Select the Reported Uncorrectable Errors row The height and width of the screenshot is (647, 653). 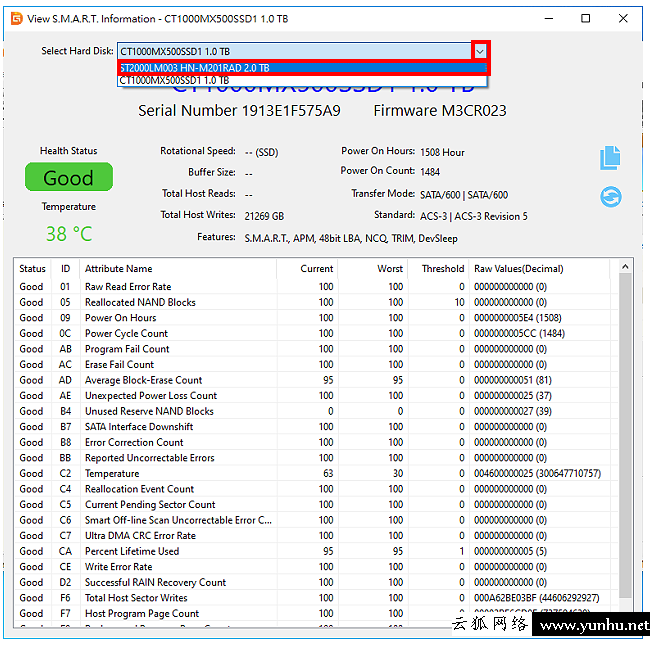click(317, 458)
